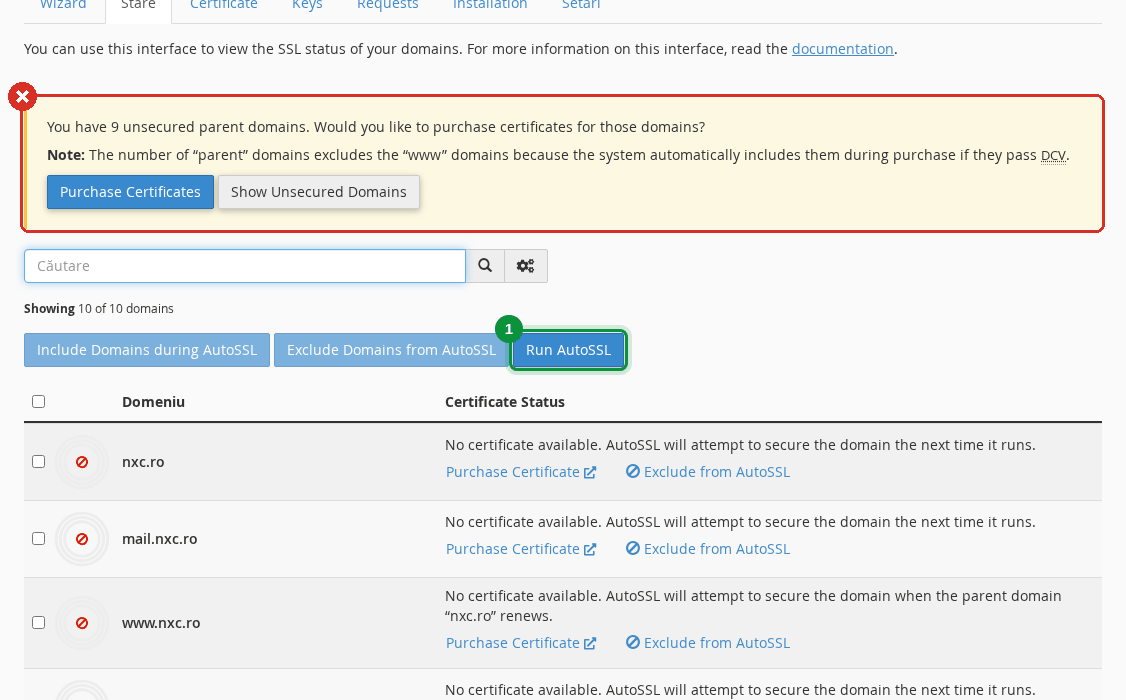This screenshot has height=700, width=1126.
Task: Open the Requests tab
Action: [x=388, y=6]
